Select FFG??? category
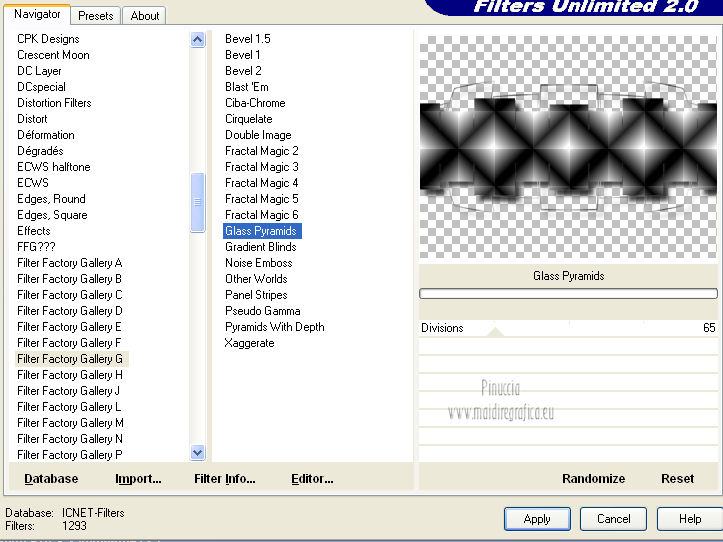Viewport: 723px width, 542px height. 36,247
